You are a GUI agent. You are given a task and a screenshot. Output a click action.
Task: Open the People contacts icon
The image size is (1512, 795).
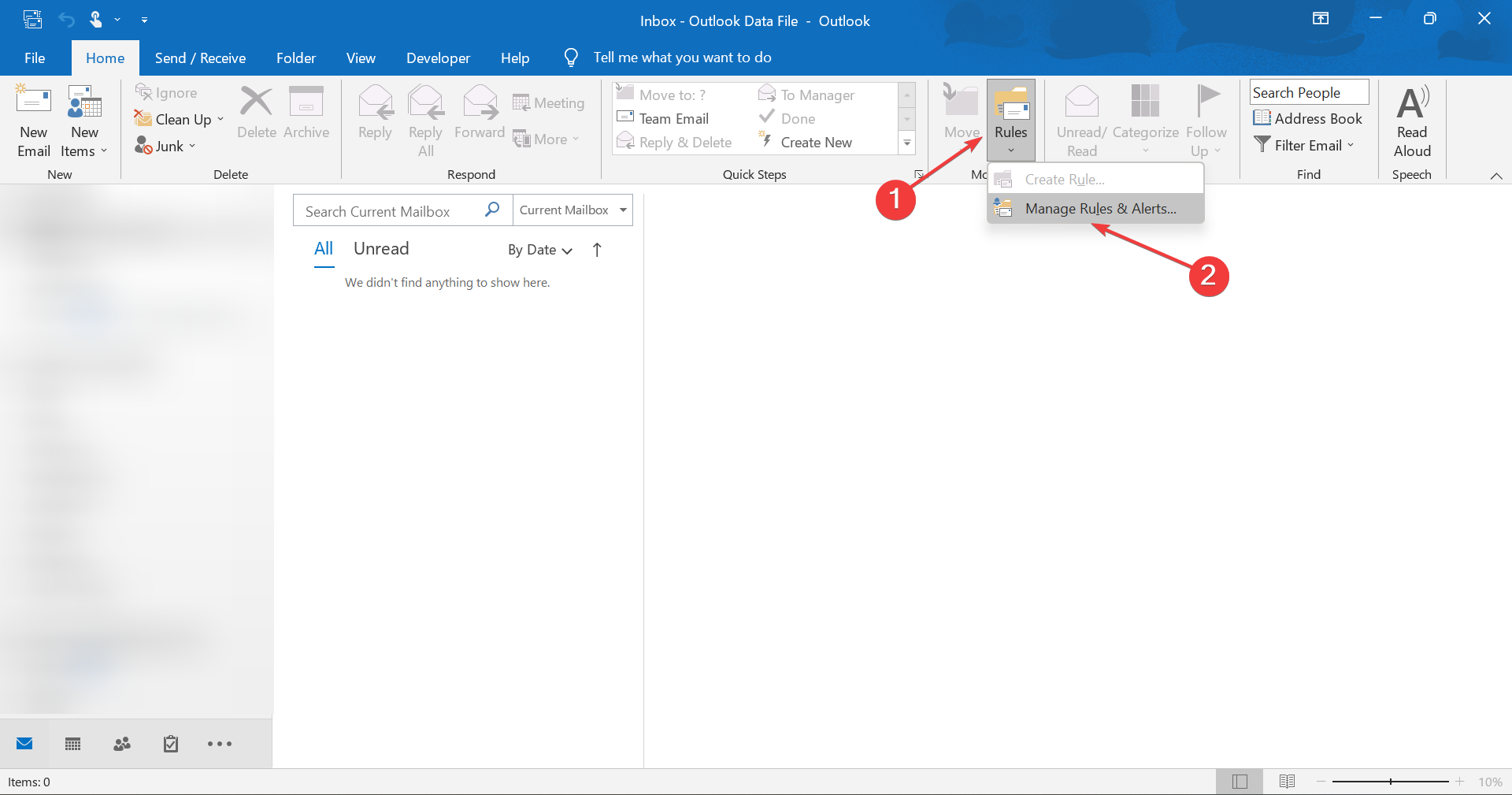(x=122, y=744)
